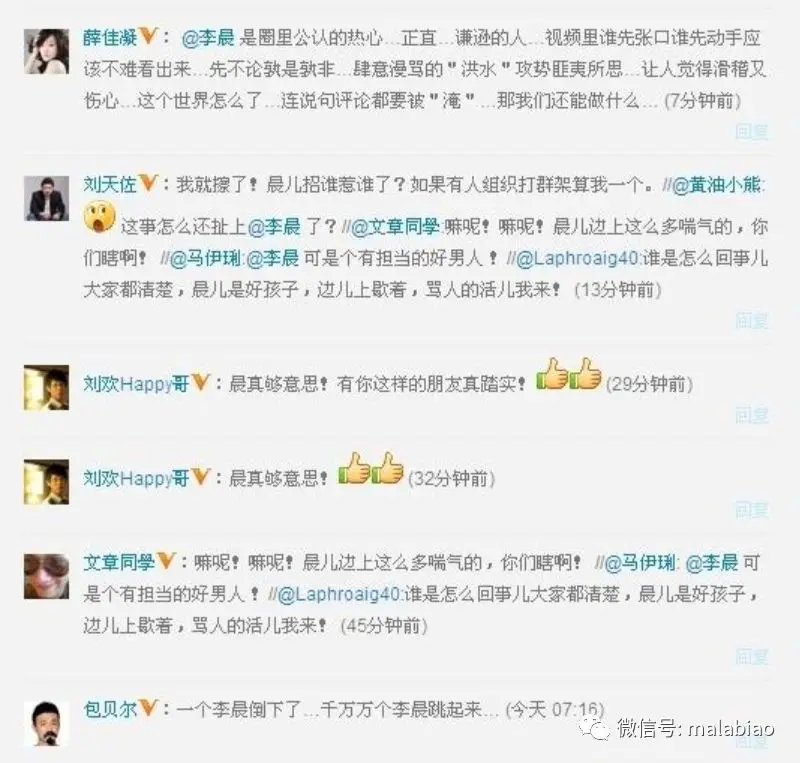Open the @李晨 mention in 薛佳凝's comment

click(208, 38)
